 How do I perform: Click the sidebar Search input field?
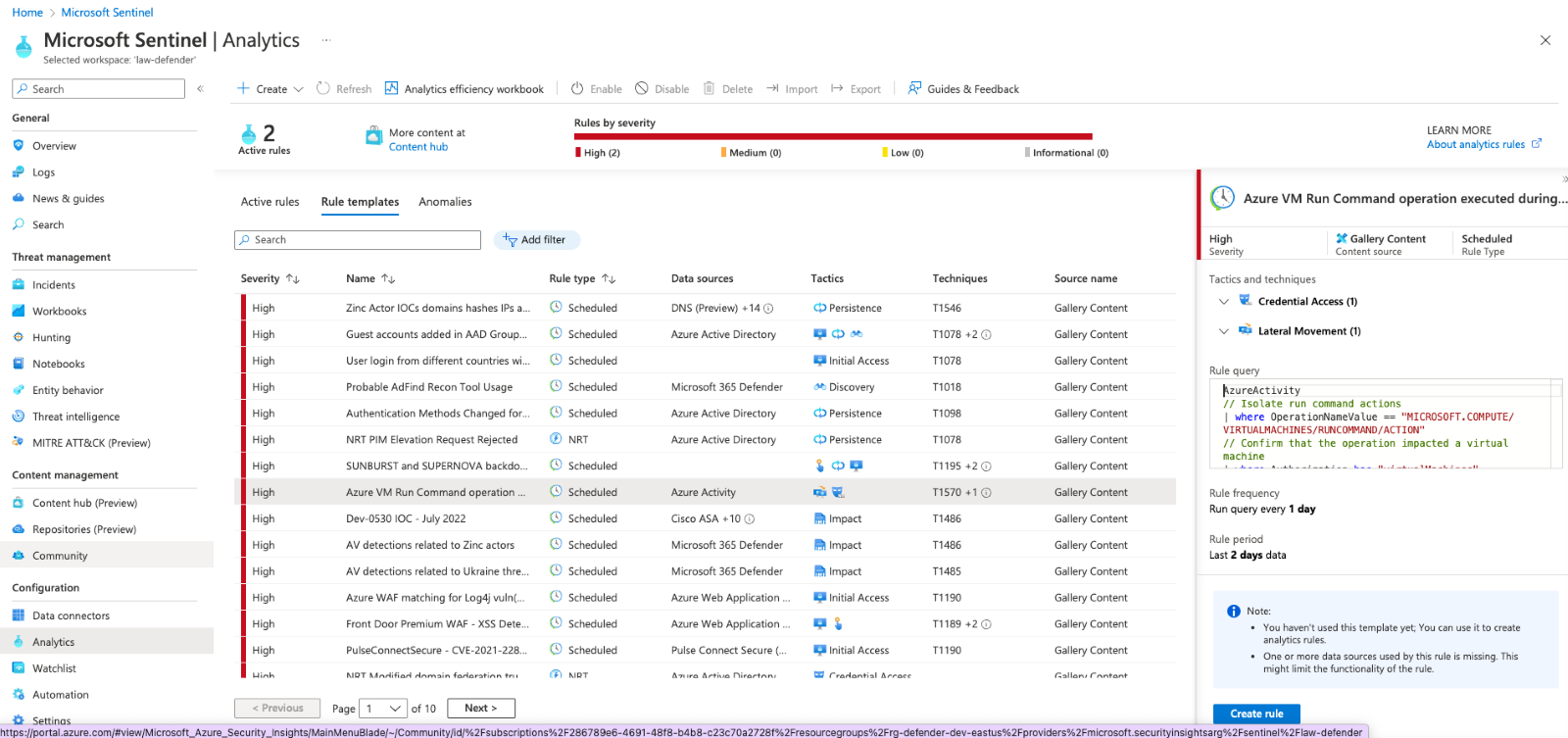[98, 89]
